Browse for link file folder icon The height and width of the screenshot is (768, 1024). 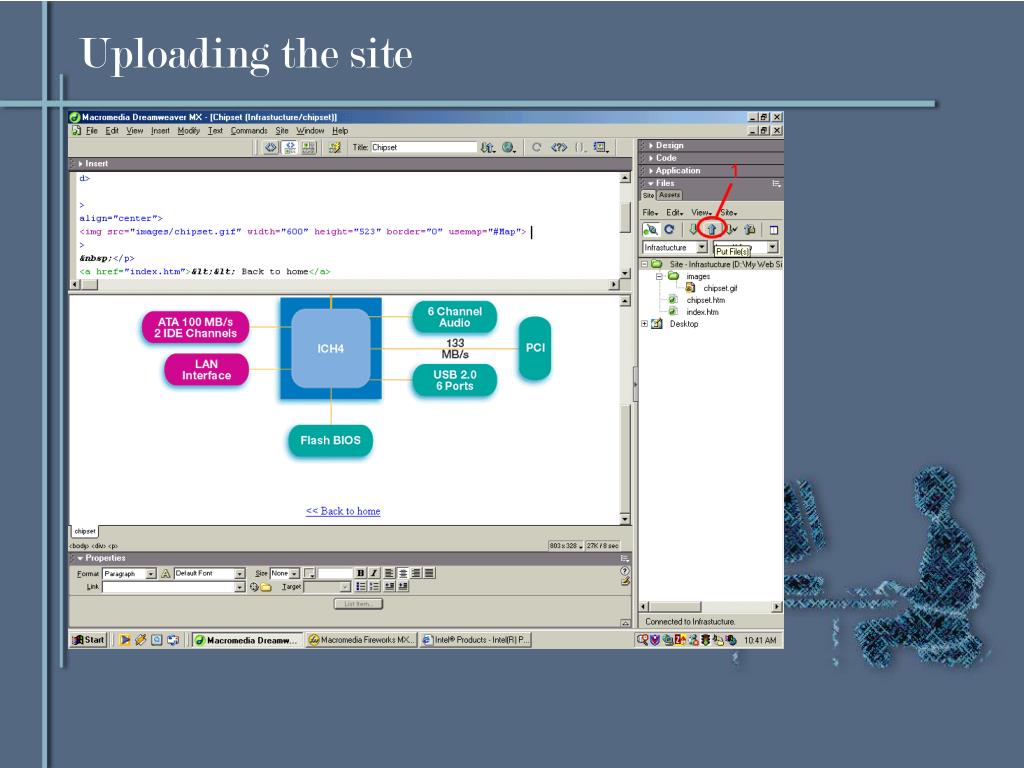266,587
